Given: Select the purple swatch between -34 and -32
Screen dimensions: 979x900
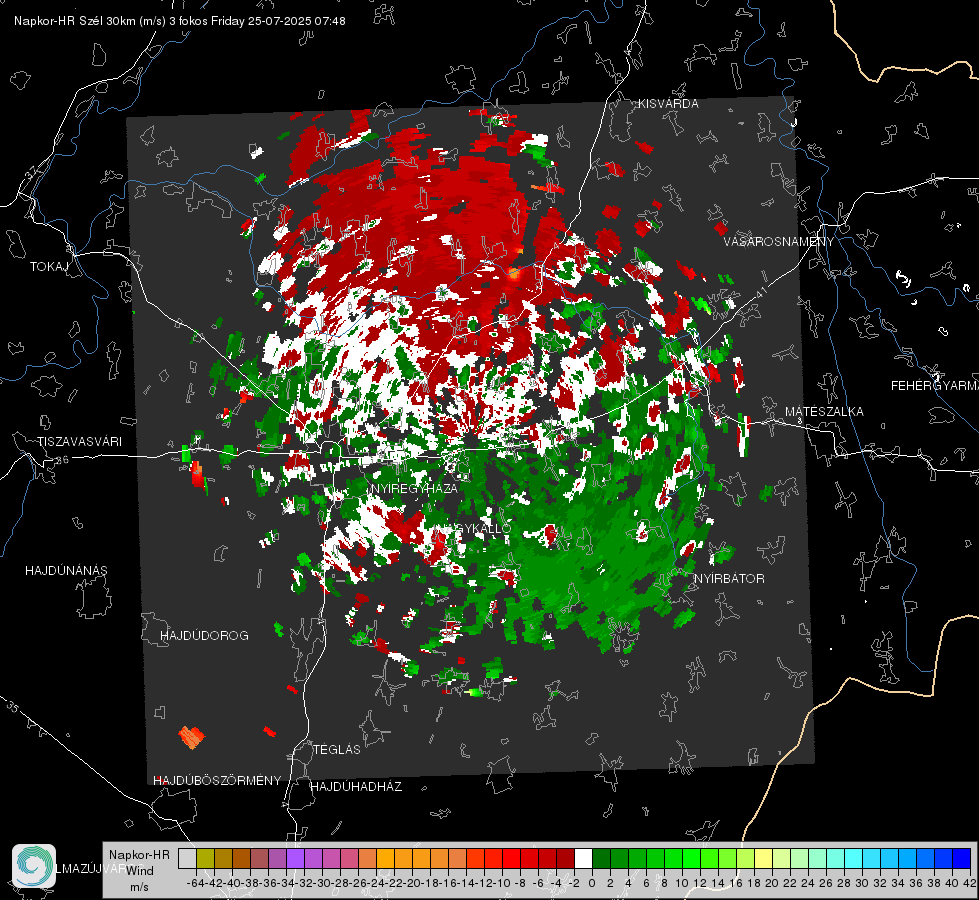Looking at the screenshot, I should coord(295,858).
